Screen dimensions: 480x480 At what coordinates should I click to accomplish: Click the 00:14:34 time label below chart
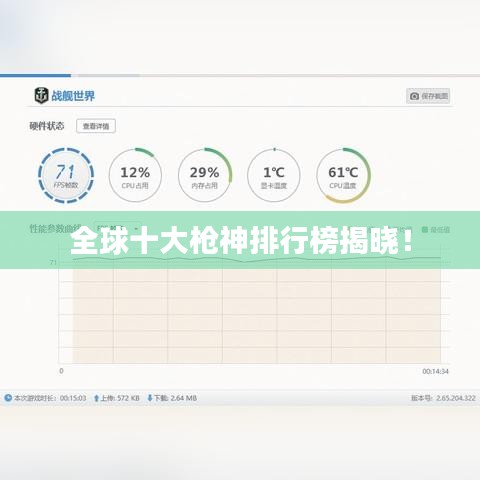click(x=435, y=371)
